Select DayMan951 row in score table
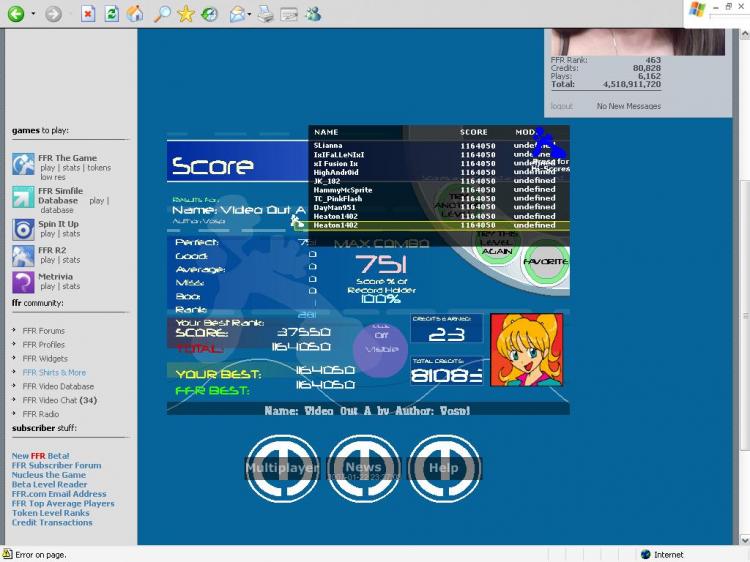The width and height of the screenshot is (750, 562). click(x=439, y=208)
